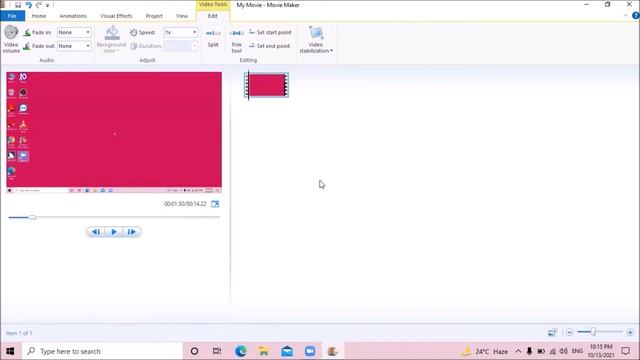The height and width of the screenshot is (360, 640).
Task: Click the Fade out speaker icon
Action: 27,46
